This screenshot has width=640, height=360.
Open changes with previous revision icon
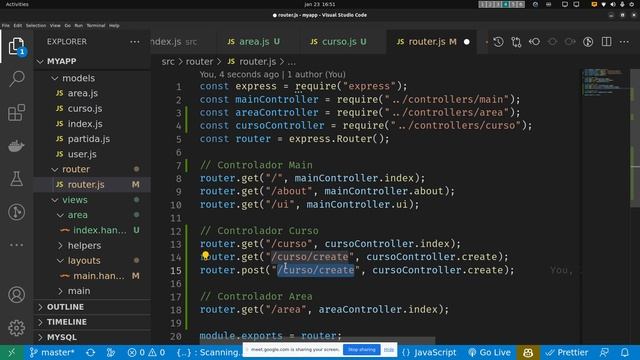[x=534, y=42]
